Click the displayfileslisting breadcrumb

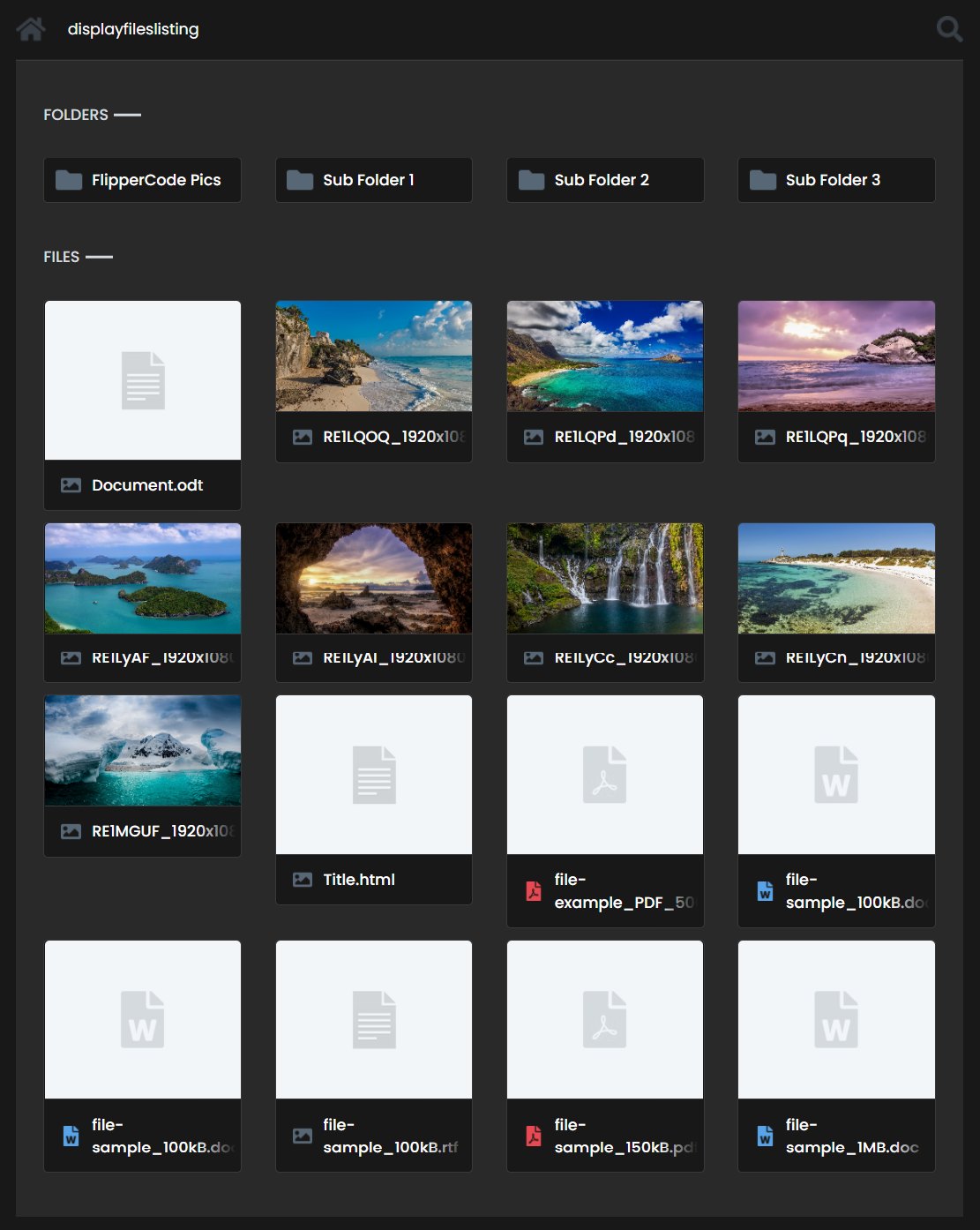pyautogui.click(x=133, y=29)
